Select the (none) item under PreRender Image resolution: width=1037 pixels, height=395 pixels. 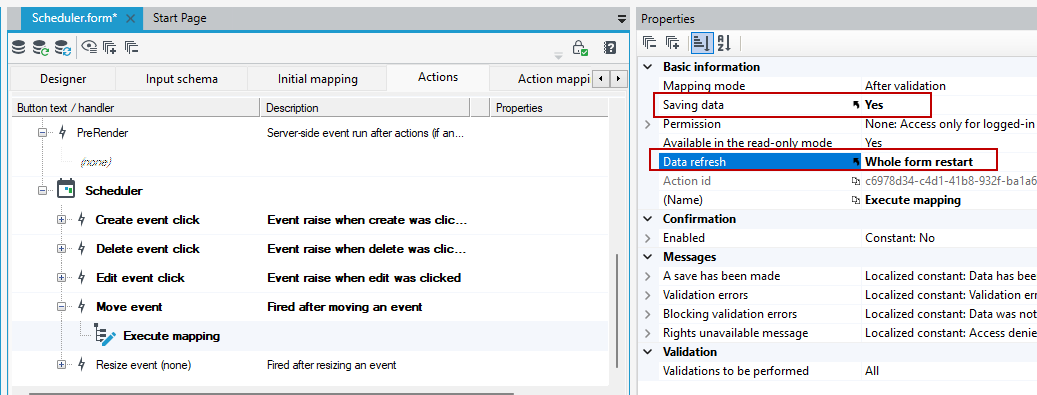(95, 161)
